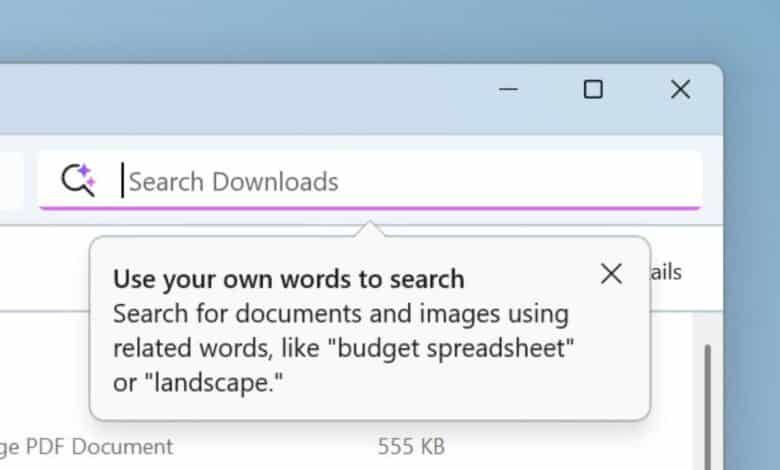
Task: Click the AI sparkle search magnifier icon
Action: (78, 180)
